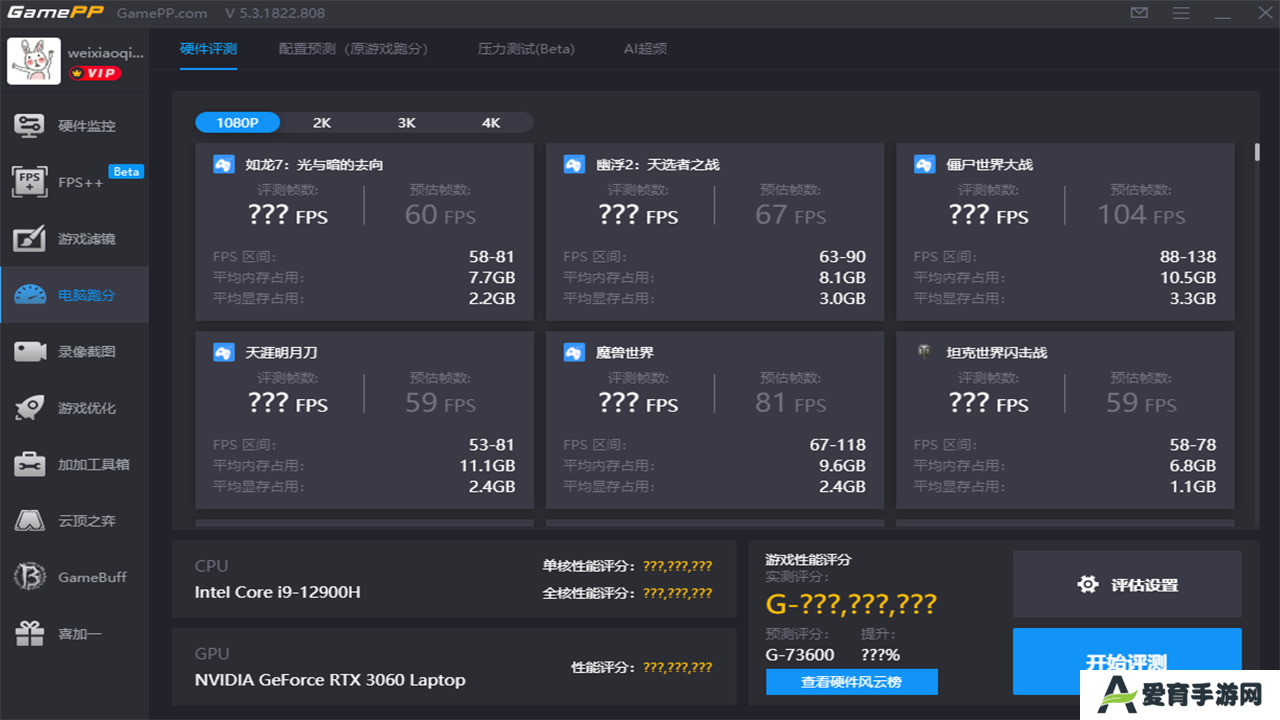Image resolution: width=1280 pixels, height=720 pixels.
Task: Click the 104 FPS estimate for 僵尸世界大战
Action: (1141, 215)
